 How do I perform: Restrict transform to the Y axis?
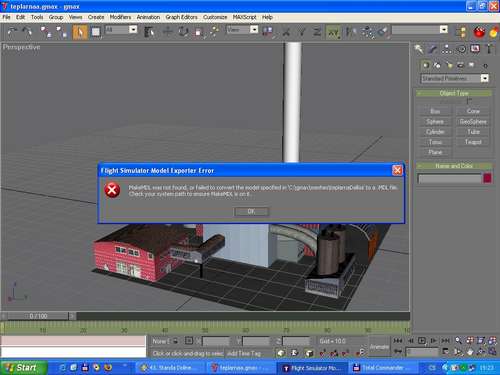302,32
